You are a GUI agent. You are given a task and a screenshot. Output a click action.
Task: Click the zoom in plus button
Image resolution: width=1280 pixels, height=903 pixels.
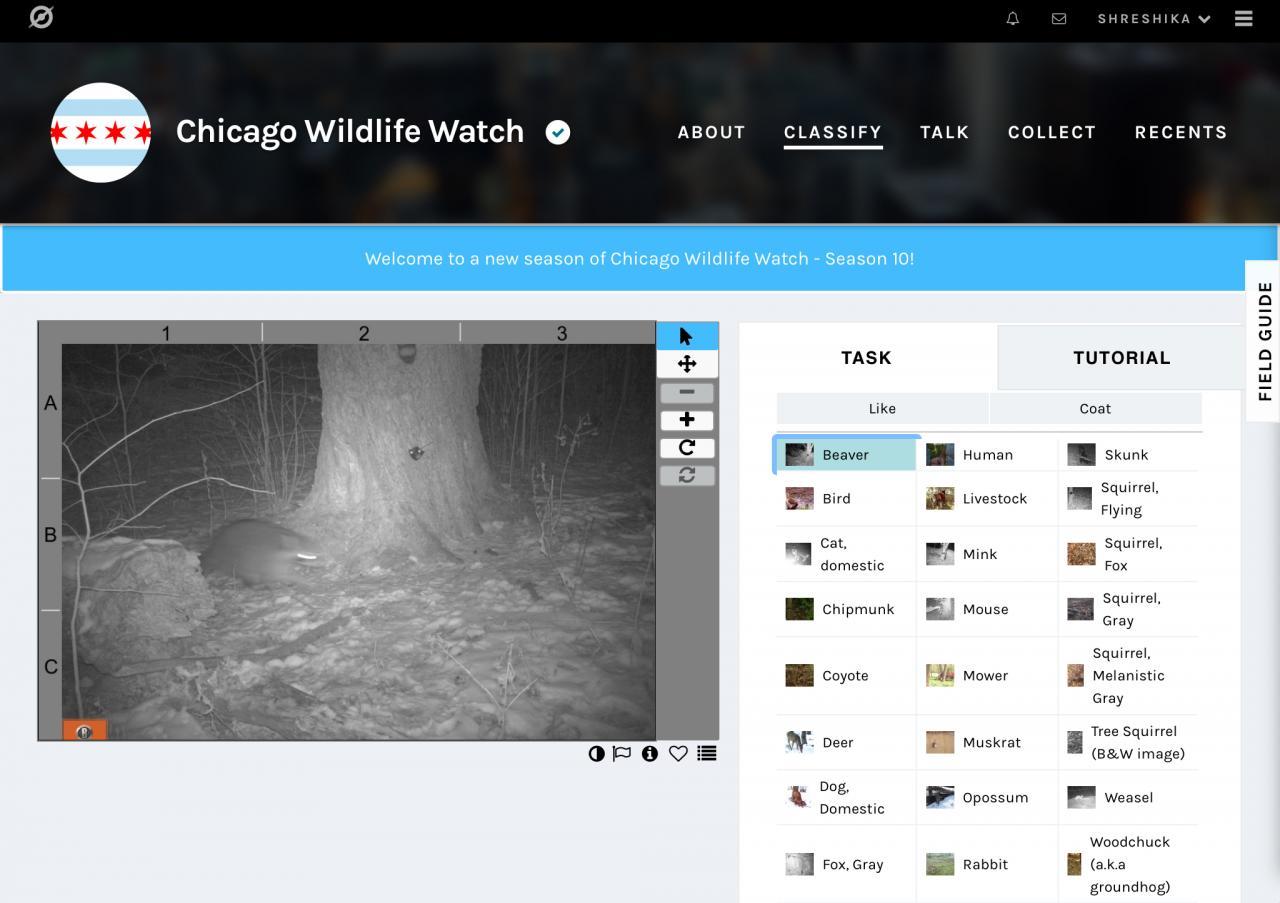[x=687, y=420]
